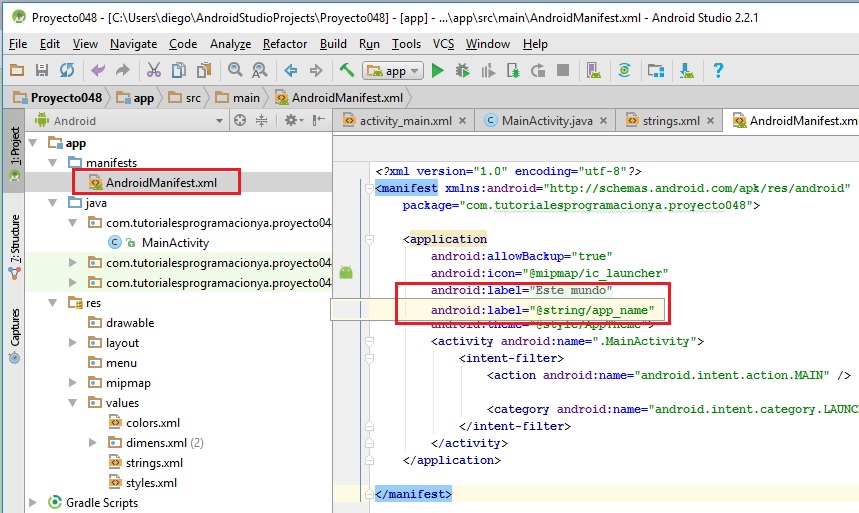This screenshot has width=859, height=513.
Task: Open the Refactor menu
Action: coord(285,44)
